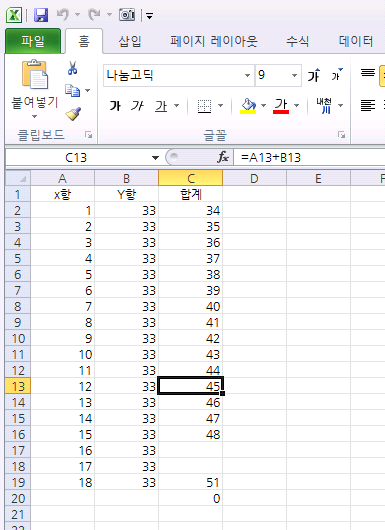
Task: Click cell C20 showing 0
Action: pyautogui.click(x=191, y=498)
